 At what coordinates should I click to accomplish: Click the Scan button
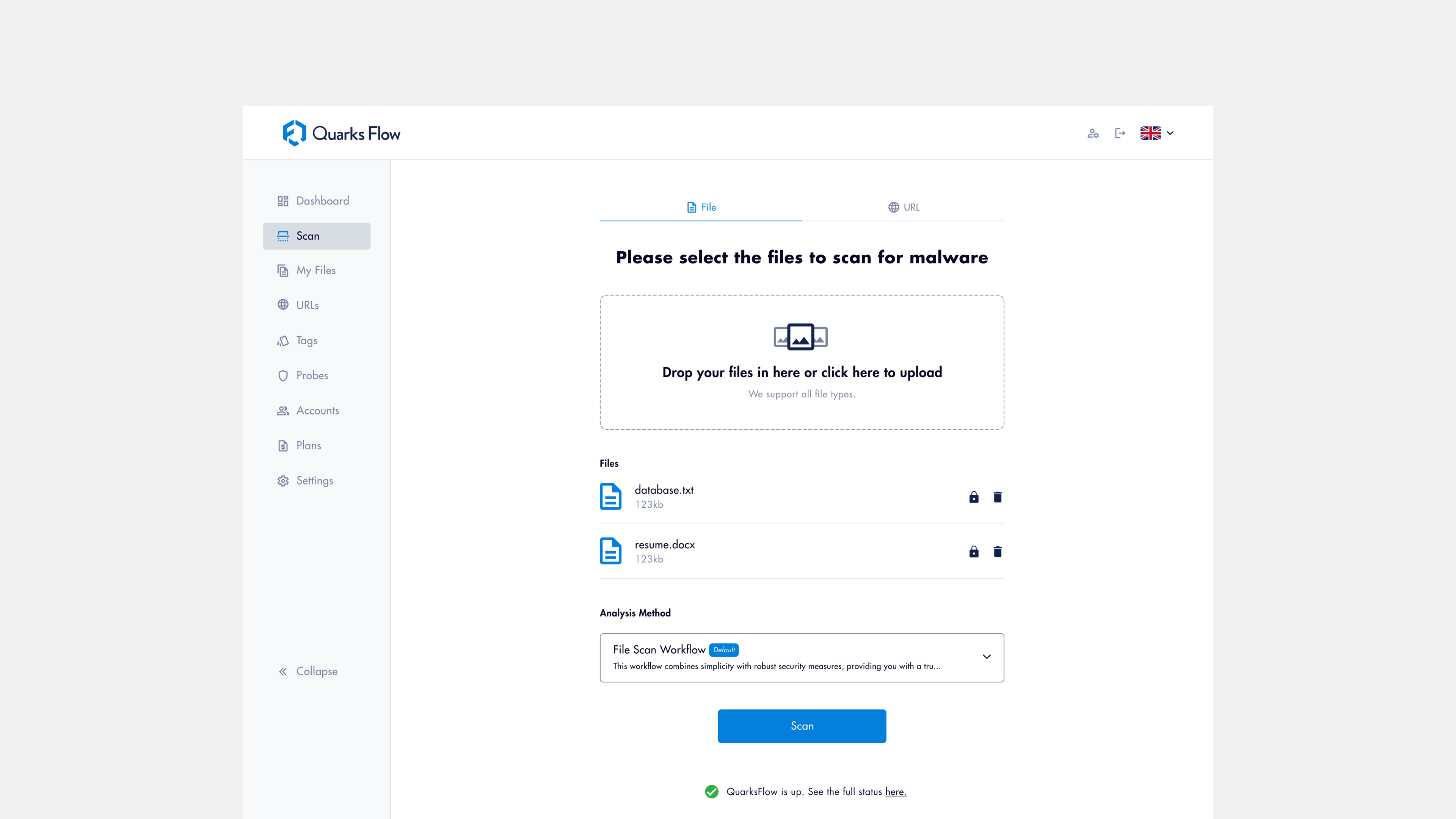pyautogui.click(x=802, y=726)
